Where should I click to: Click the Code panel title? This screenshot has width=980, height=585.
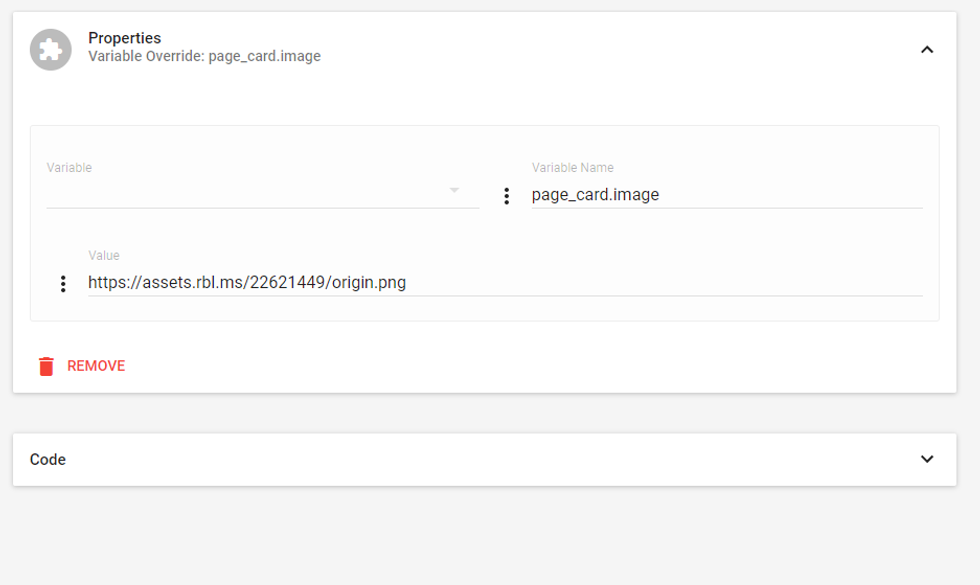point(48,460)
